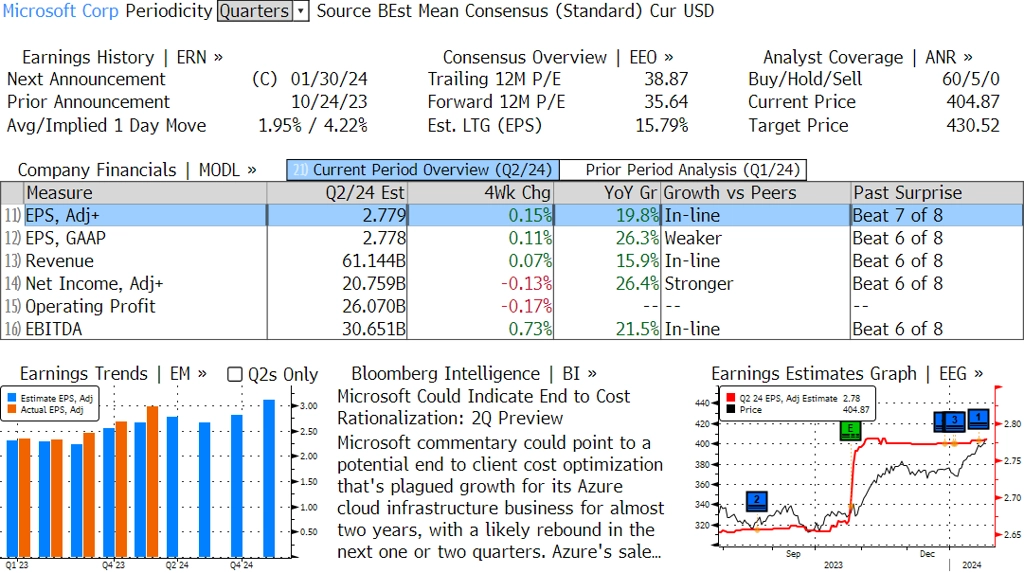Click the red Q2 24 EPS Adj Estimate swatch

coord(731,399)
